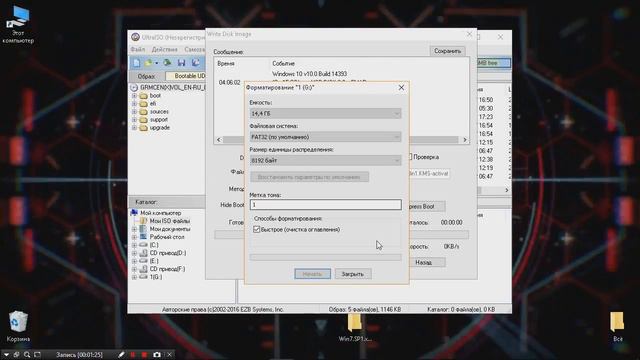640x360 pixels.
Task: Select Рабочий стол in catalog tree
Action: tap(167, 237)
